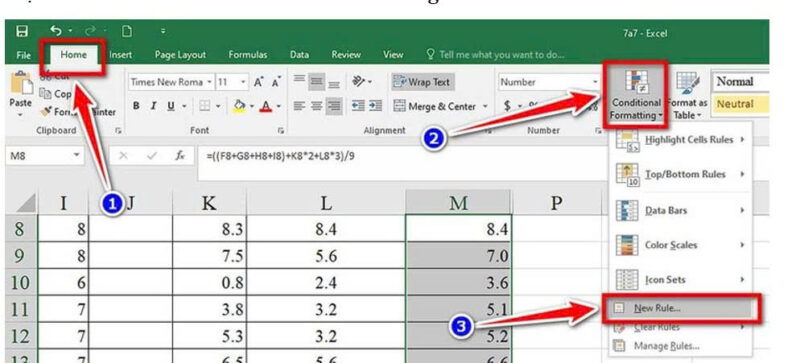Viewport: 800px width, 363px height.
Task: Apply the Neutral cell style
Action: [739, 104]
